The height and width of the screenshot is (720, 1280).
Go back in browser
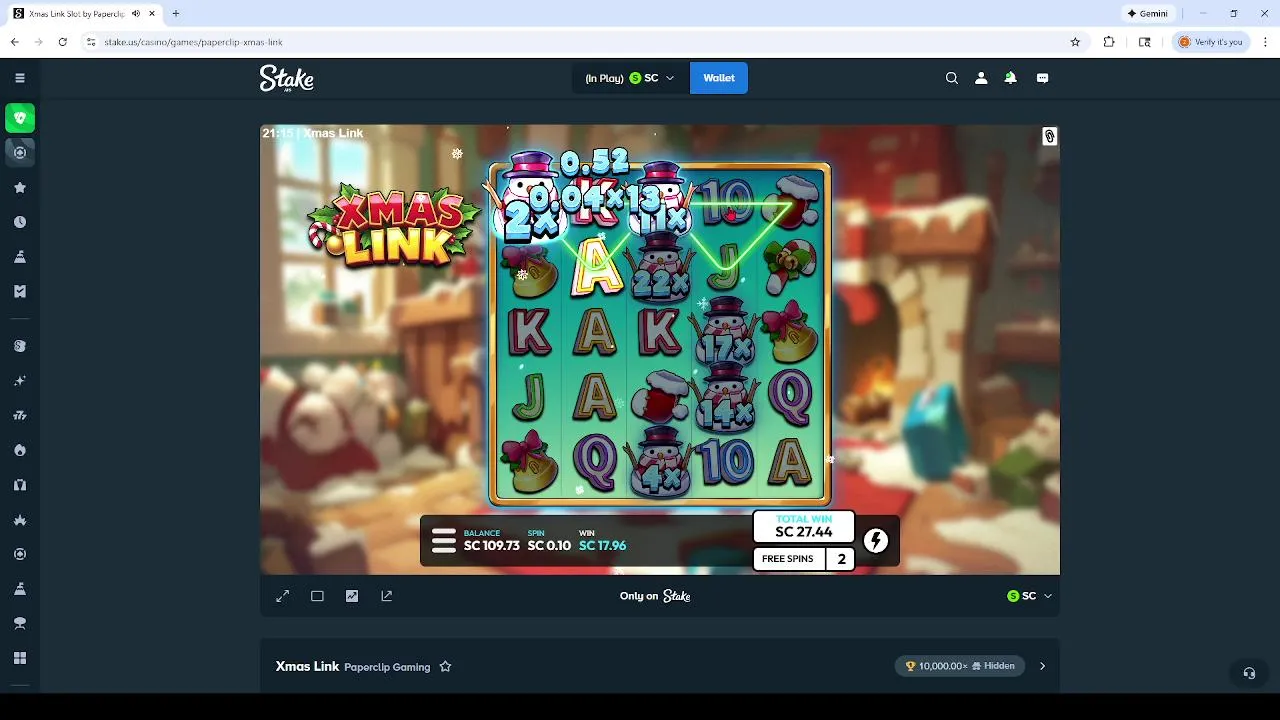click(14, 42)
